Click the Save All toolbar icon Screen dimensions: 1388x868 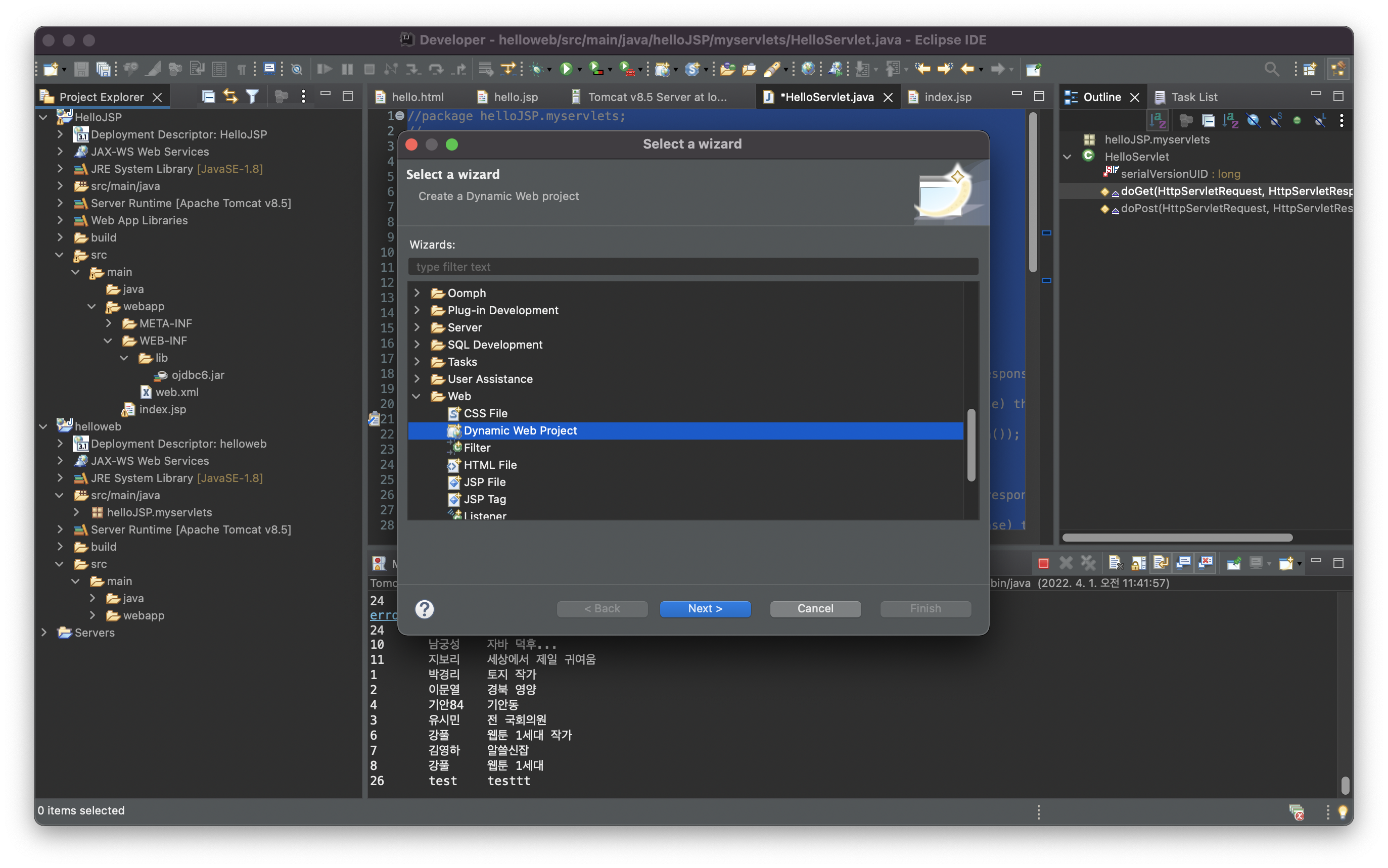click(104, 69)
